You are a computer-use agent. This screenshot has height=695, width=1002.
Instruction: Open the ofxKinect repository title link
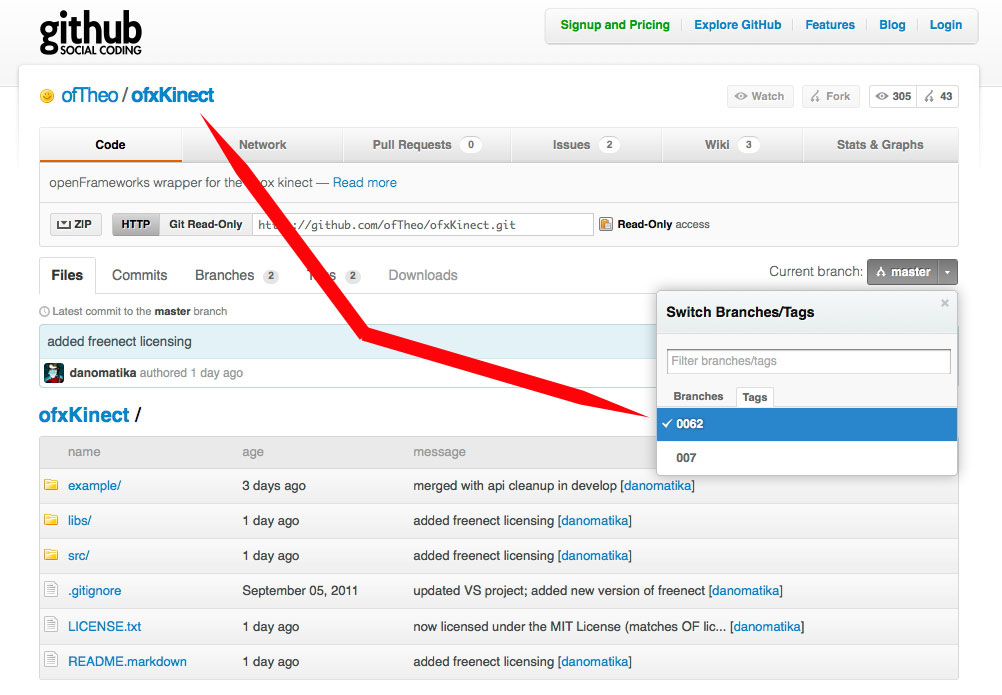[173, 95]
